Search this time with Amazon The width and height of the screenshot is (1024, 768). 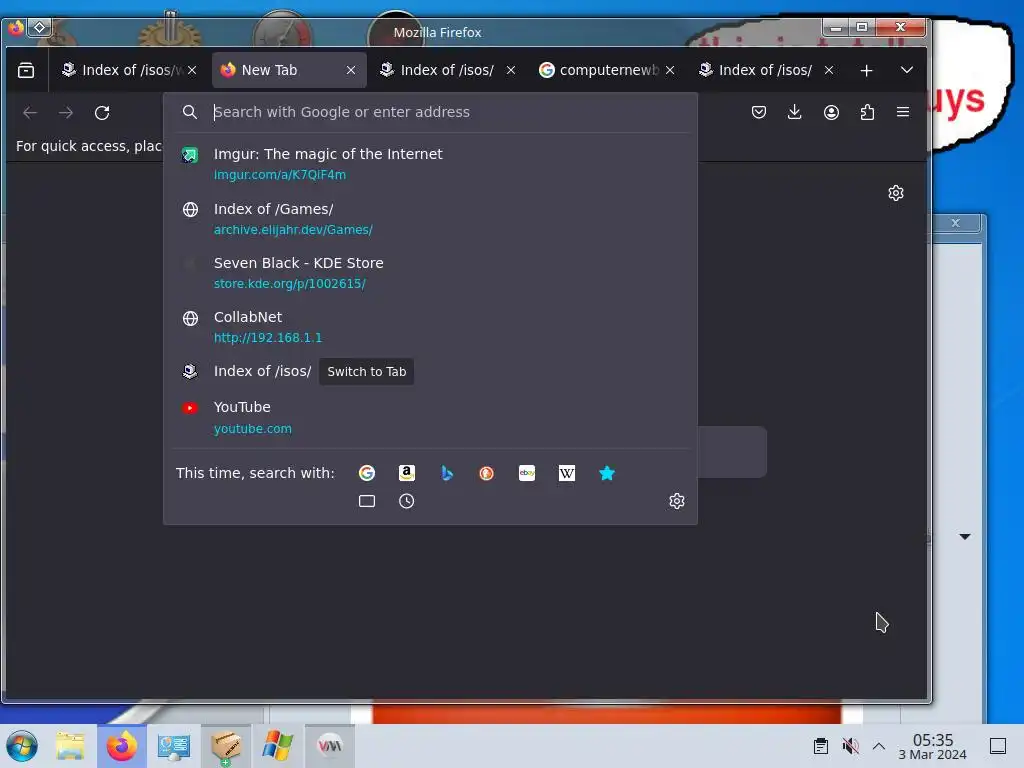point(407,473)
